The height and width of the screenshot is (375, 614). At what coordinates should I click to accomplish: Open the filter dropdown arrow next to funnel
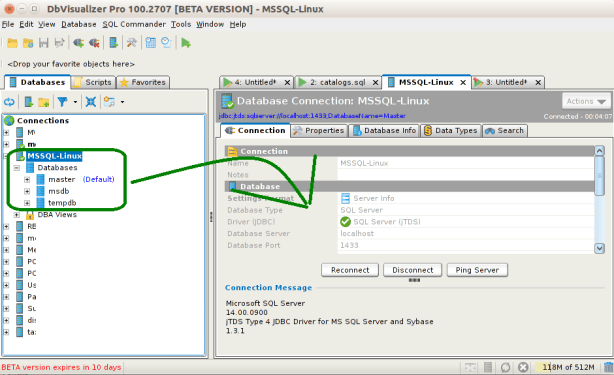point(75,102)
